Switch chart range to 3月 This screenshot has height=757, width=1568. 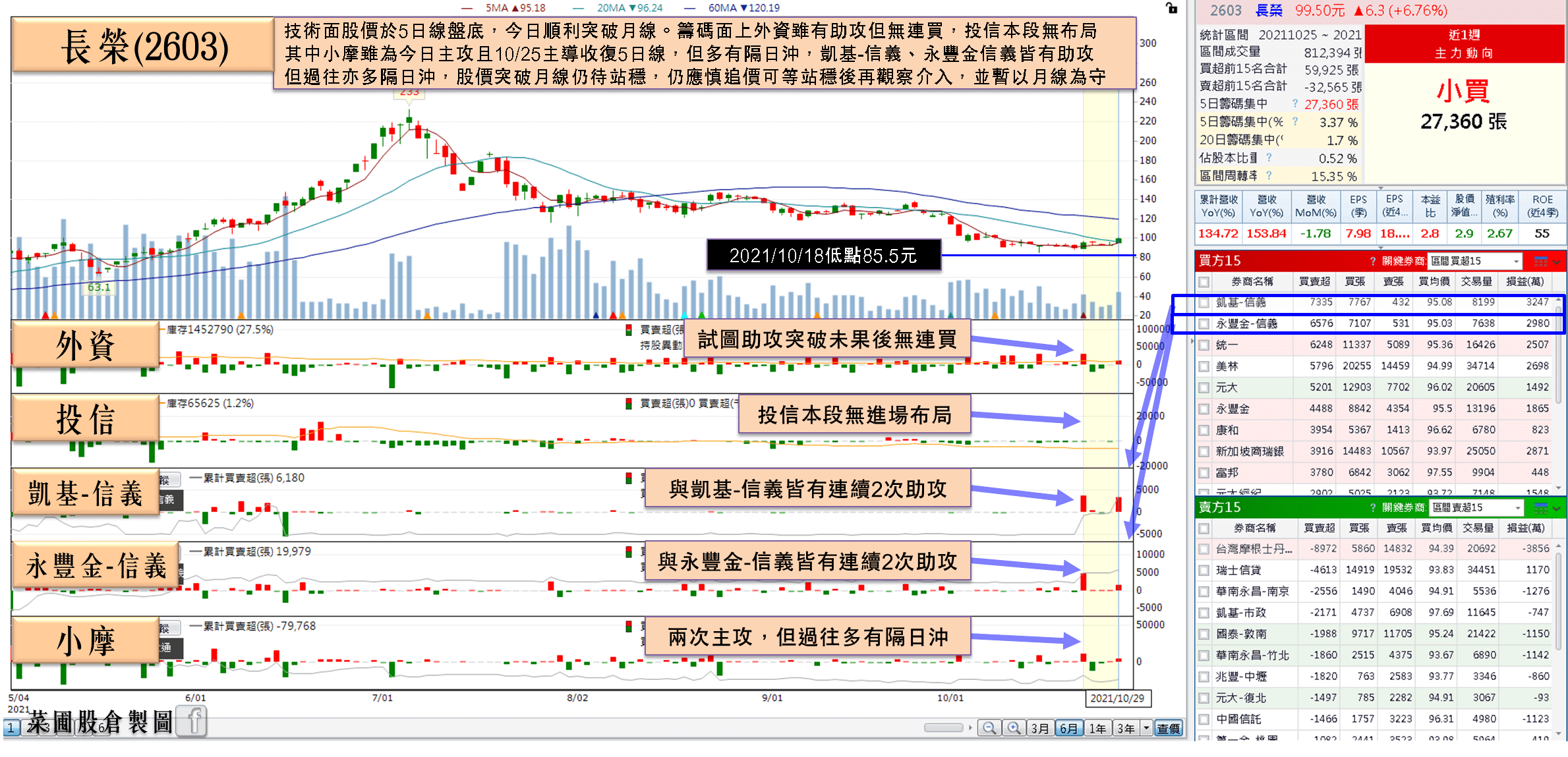1040,728
